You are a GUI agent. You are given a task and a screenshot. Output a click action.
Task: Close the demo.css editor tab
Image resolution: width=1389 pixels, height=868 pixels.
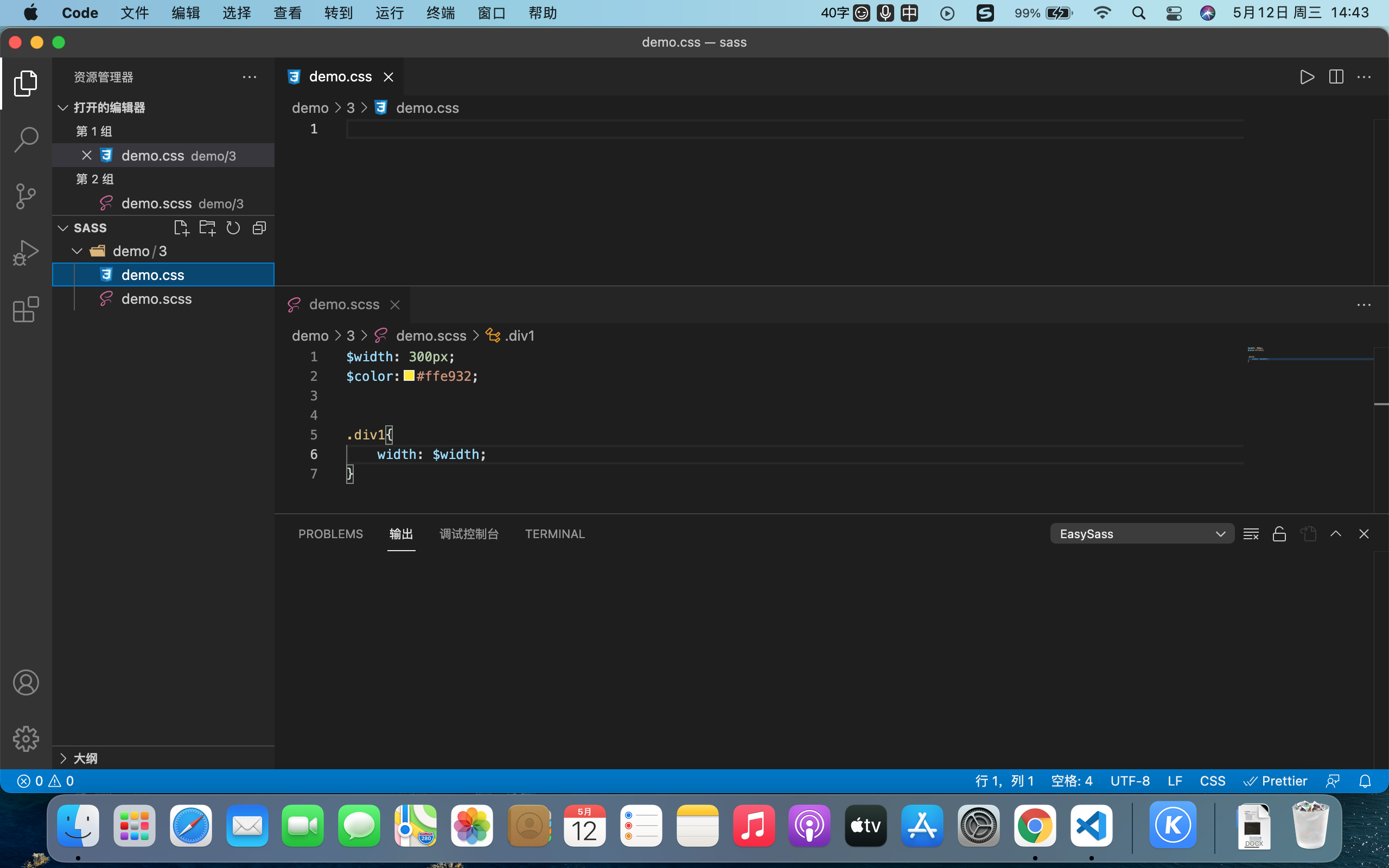[388, 77]
